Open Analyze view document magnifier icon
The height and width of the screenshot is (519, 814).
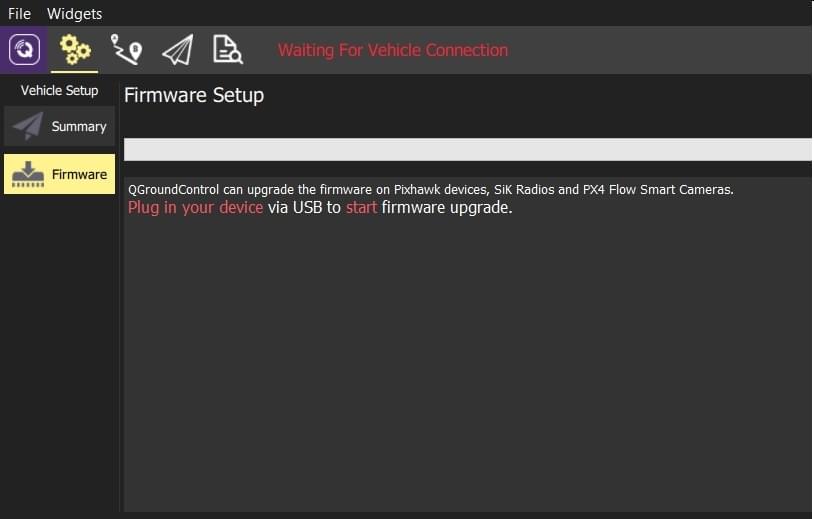[227, 50]
